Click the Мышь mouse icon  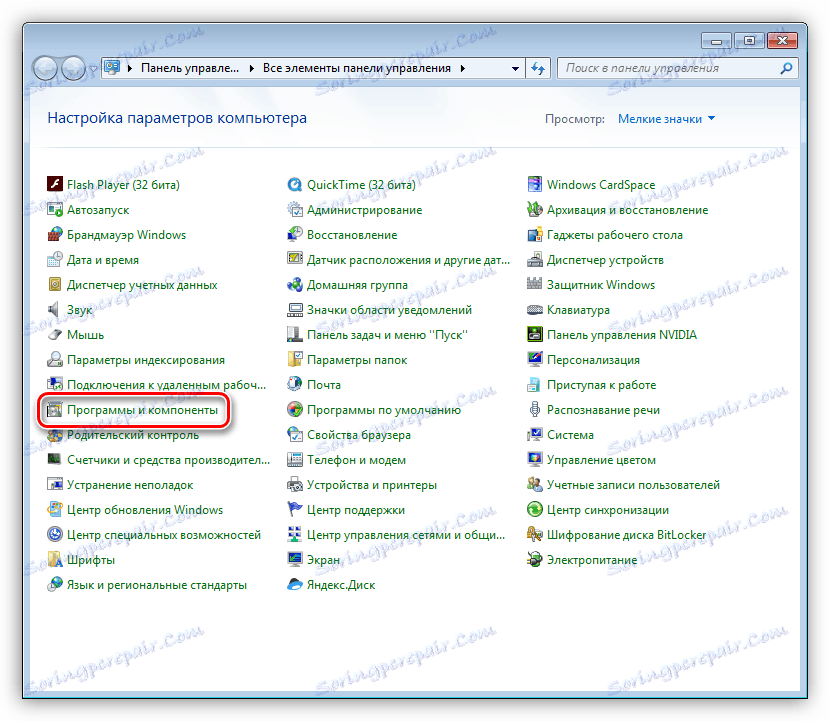55,335
